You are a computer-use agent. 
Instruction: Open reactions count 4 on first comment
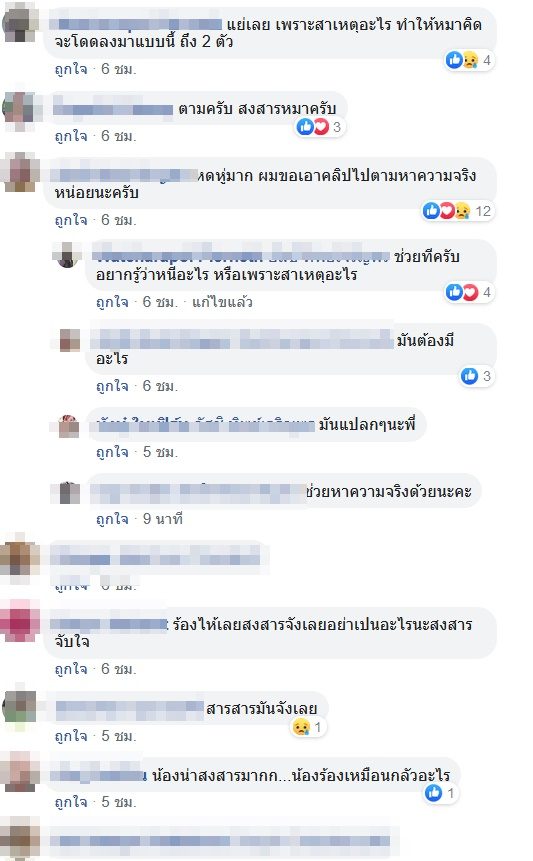tap(469, 60)
